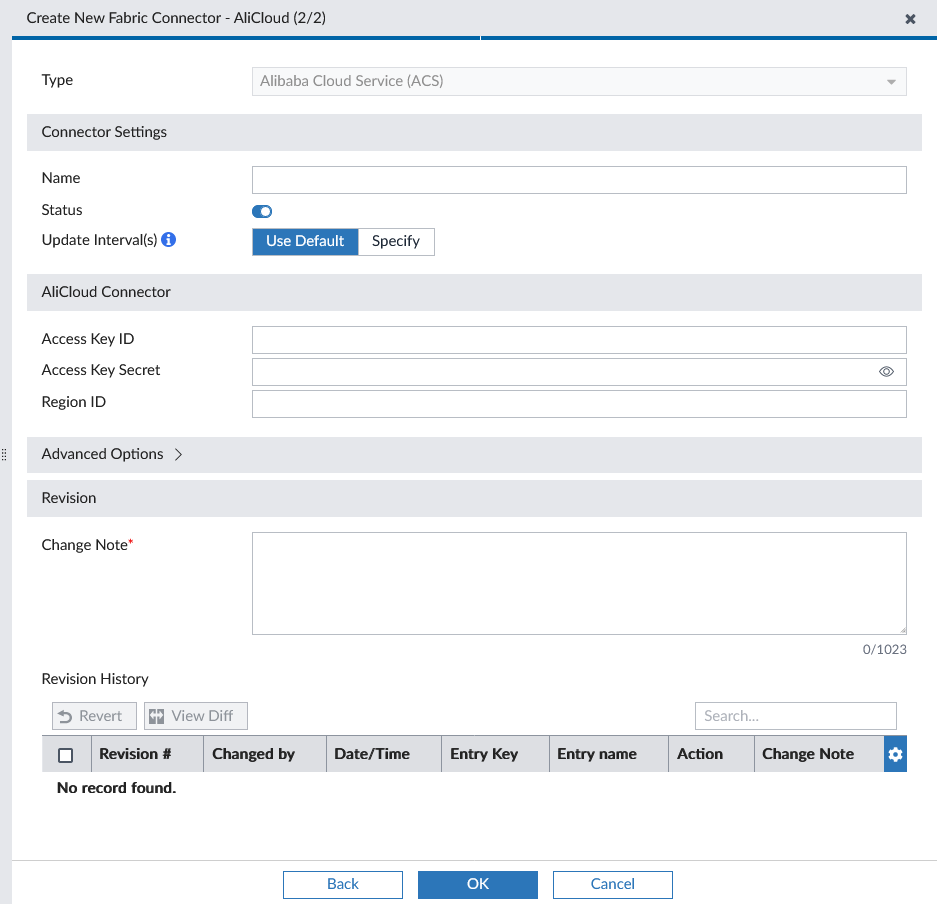Reveal the Access Key Secret value
The height and width of the screenshot is (904, 939).
[886, 371]
